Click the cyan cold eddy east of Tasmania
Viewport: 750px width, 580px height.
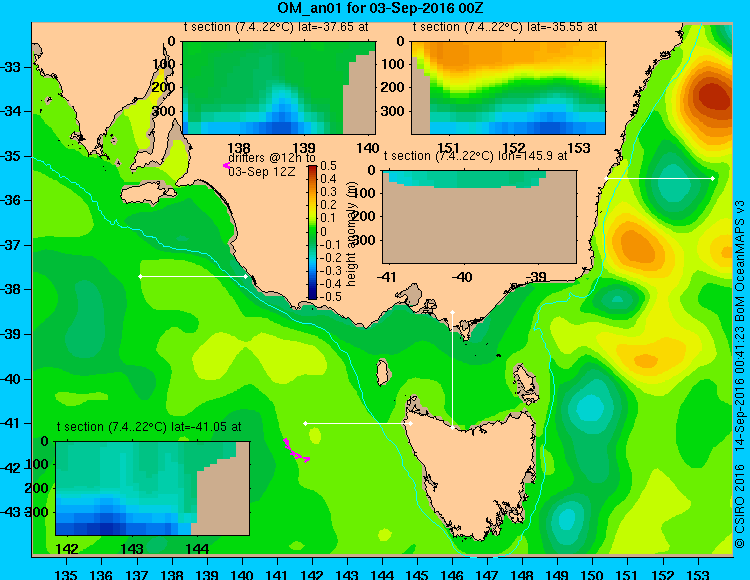coord(590,409)
